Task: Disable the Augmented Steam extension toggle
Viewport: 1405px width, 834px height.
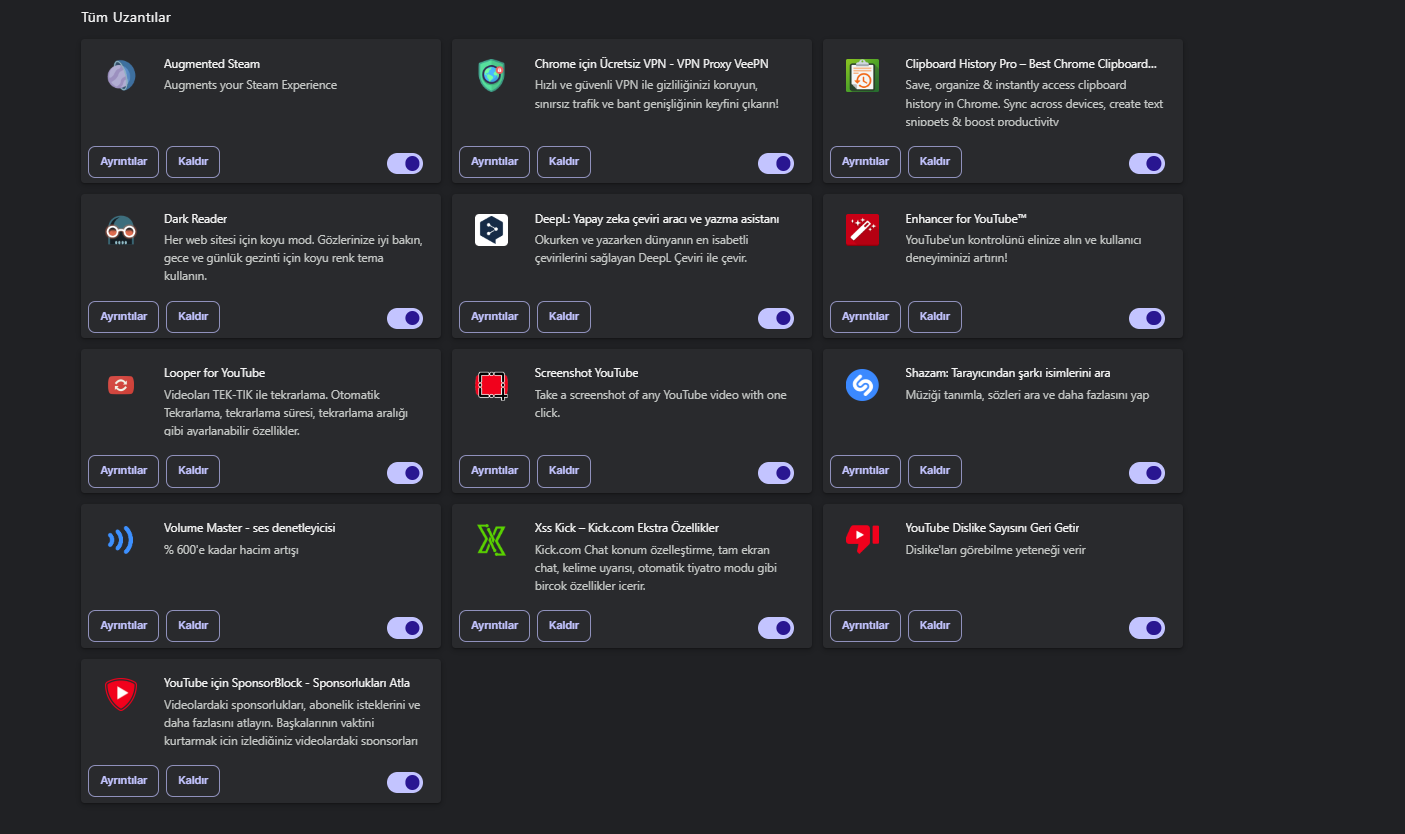Action: [x=405, y=163]
